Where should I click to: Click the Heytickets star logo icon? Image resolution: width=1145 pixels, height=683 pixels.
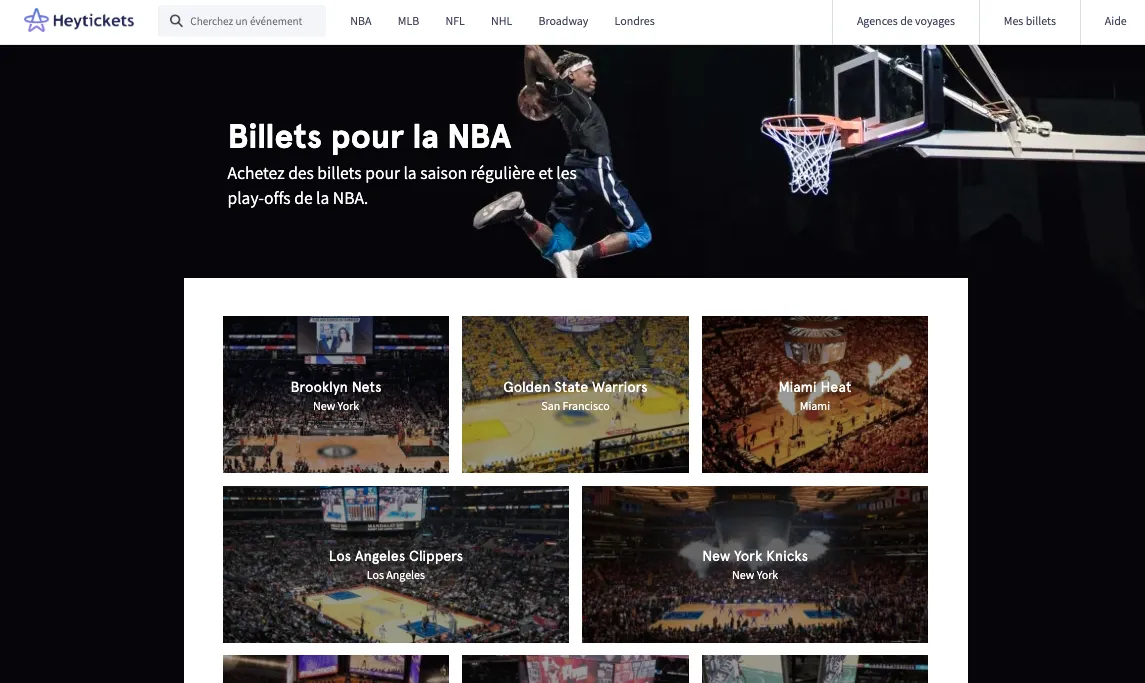click(x=36, y=20)
